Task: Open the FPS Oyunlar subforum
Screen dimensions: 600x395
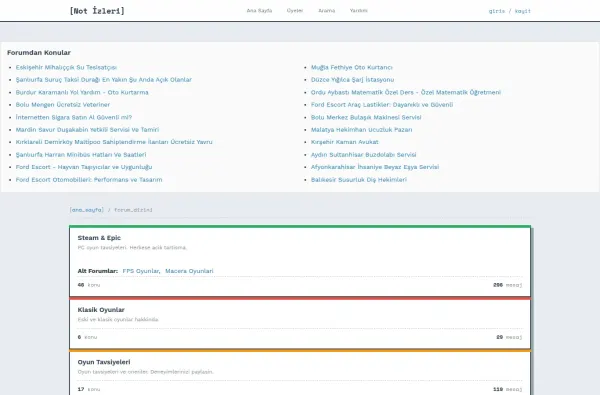Action: point(141,271)
